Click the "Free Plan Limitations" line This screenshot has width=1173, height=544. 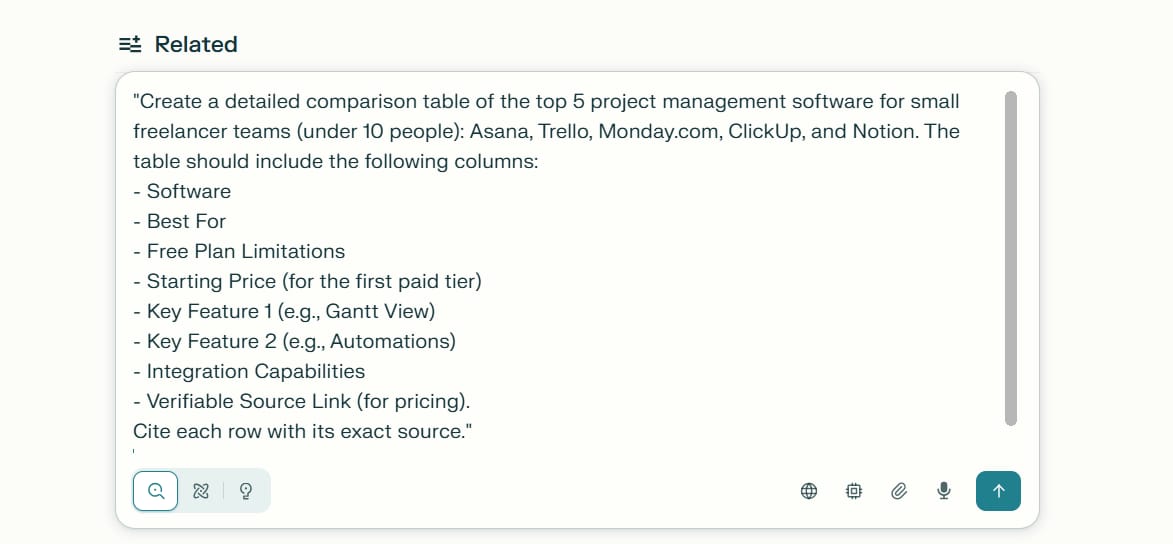point(245,251)
